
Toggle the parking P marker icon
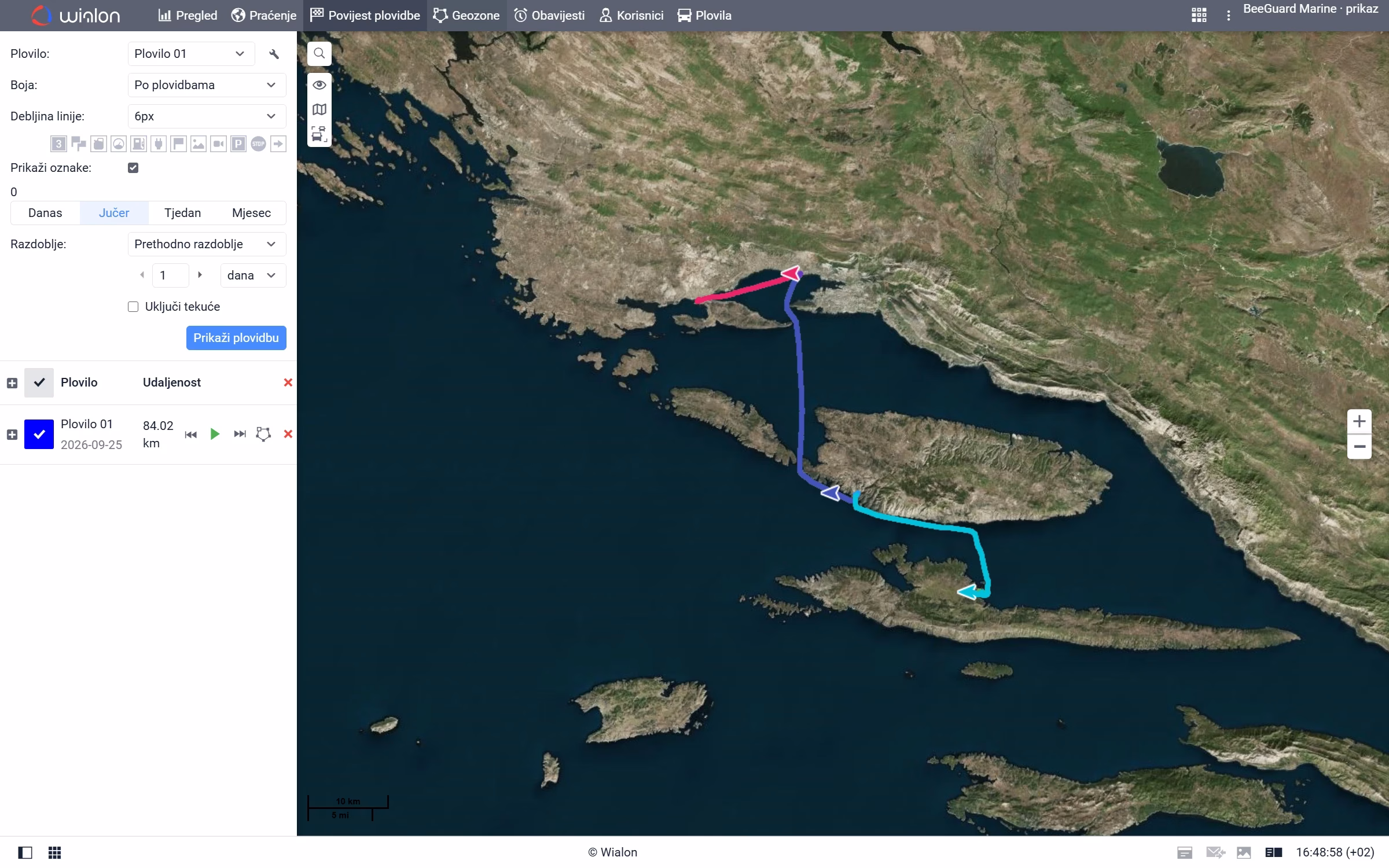tap(238, 144)
